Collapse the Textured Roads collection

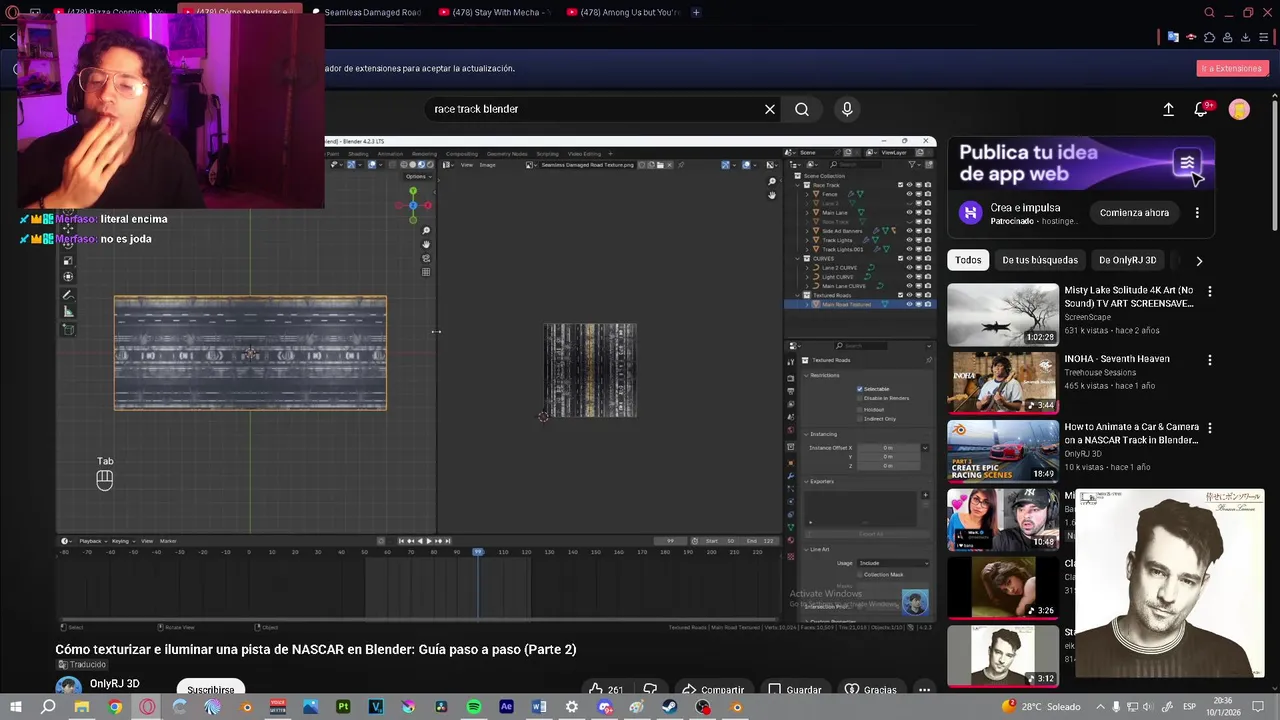(799, 295)
